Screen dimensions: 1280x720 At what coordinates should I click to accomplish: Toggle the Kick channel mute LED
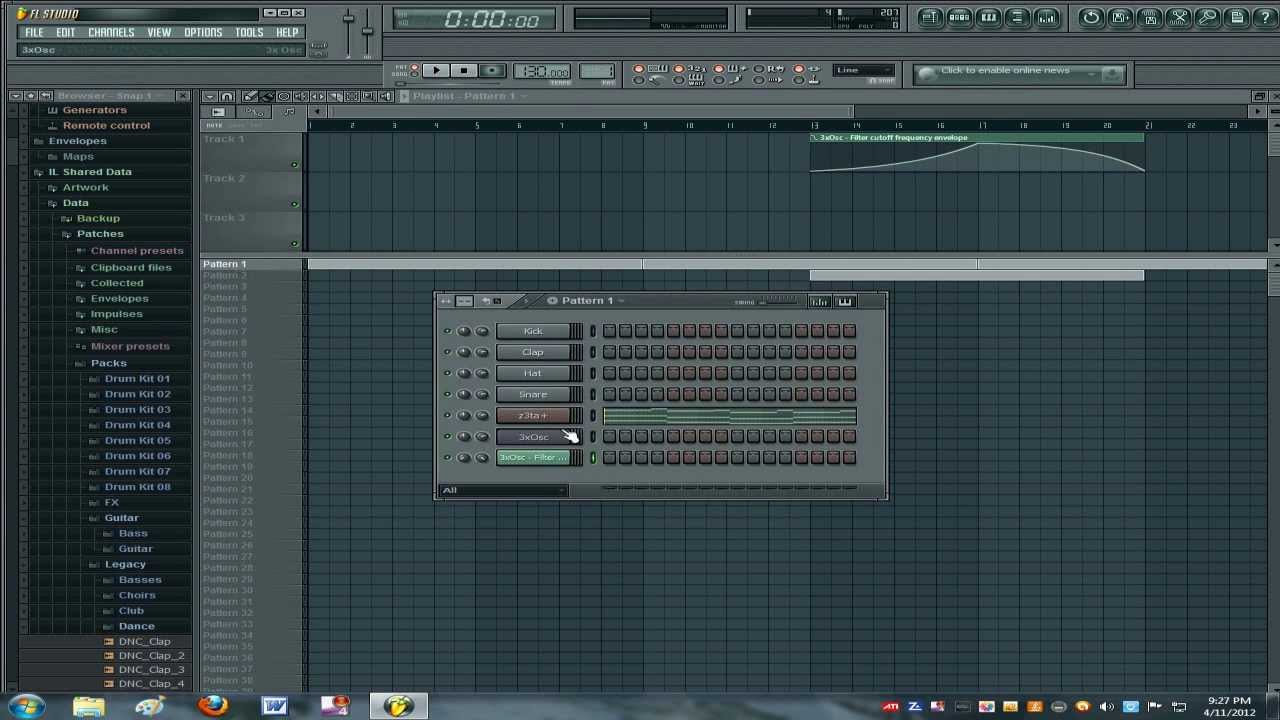(x=447, y=331)
